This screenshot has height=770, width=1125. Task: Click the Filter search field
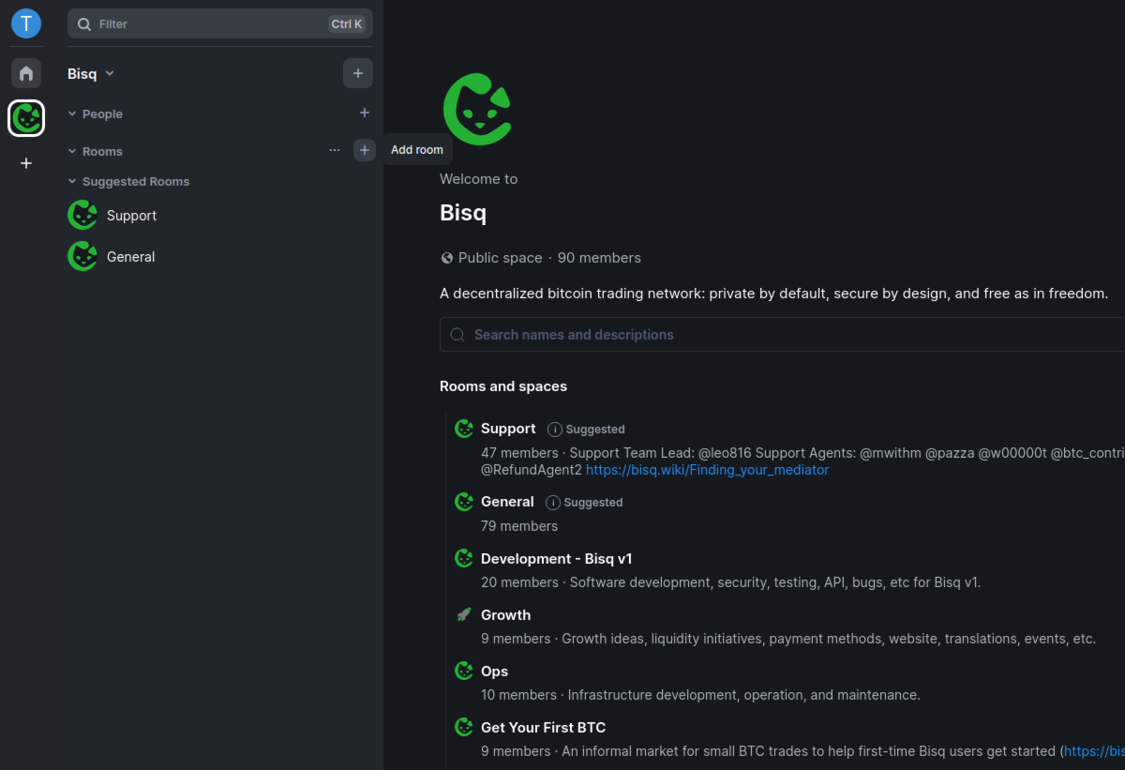coord(210,24)
